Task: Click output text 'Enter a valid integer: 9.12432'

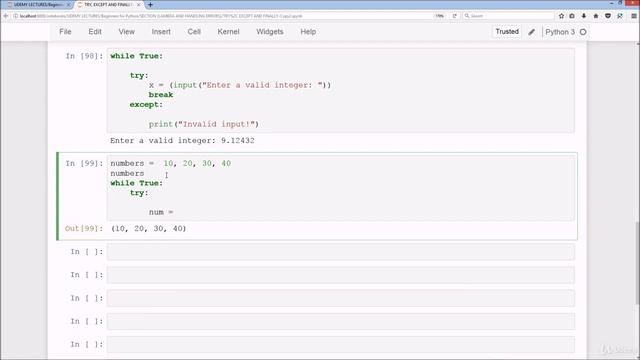Action: tap(182, 140)
